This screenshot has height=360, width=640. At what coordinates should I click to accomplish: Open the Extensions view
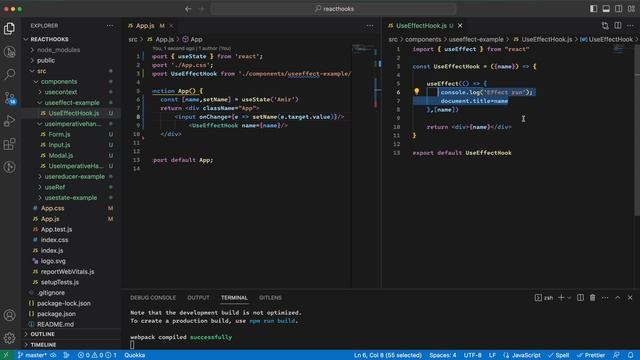point(9,144)
